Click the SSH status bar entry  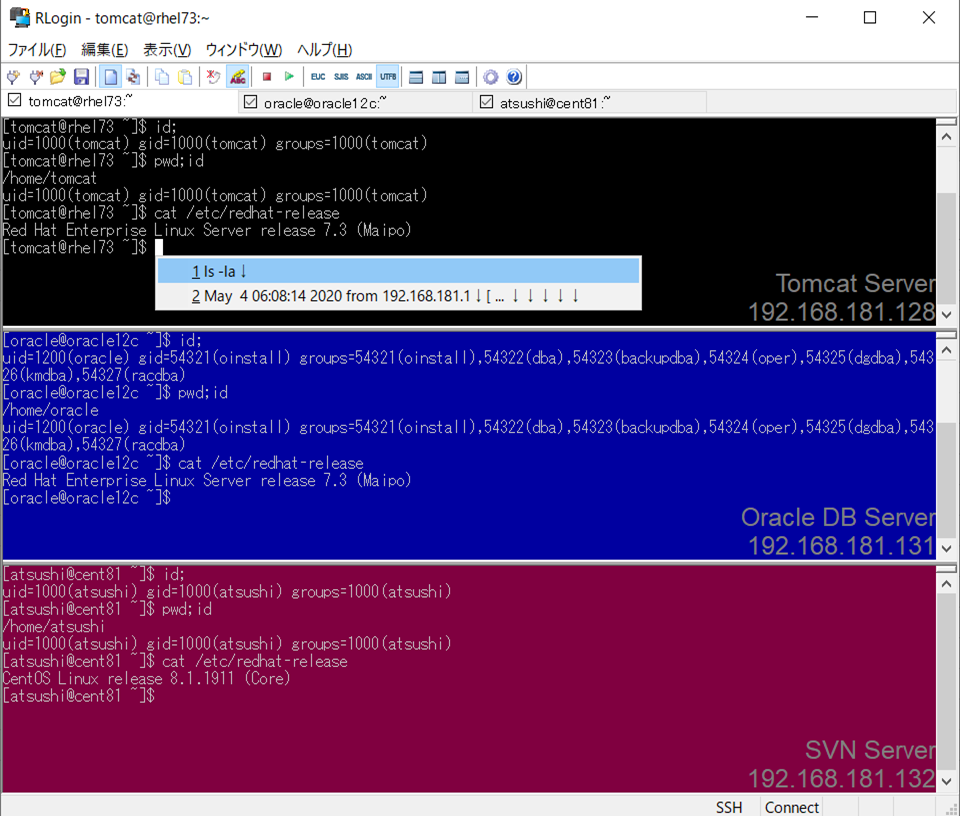pos(729,807)
